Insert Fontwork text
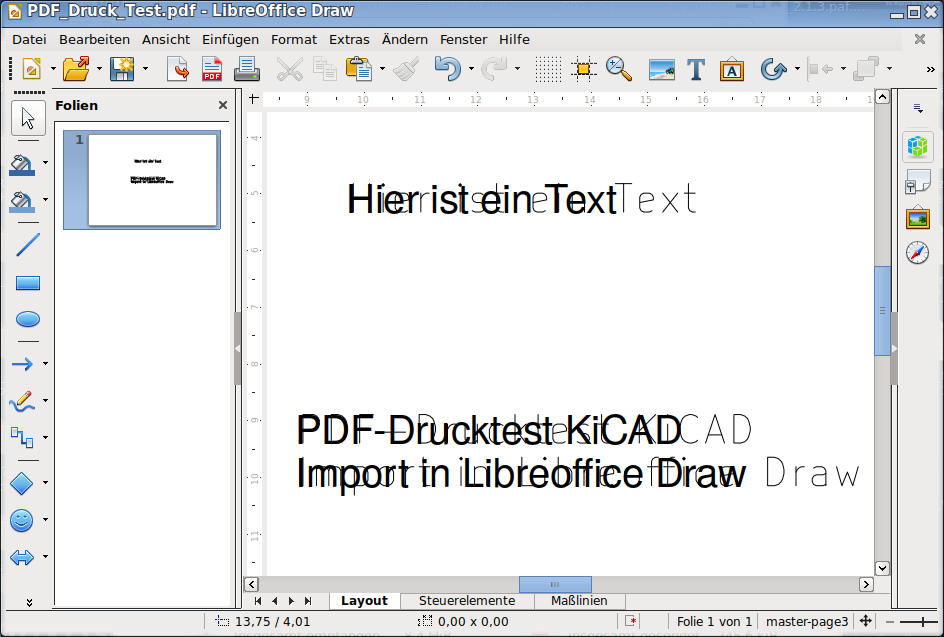Image resolution: width=944 pixels, height=637 pixels. [731, 69]
